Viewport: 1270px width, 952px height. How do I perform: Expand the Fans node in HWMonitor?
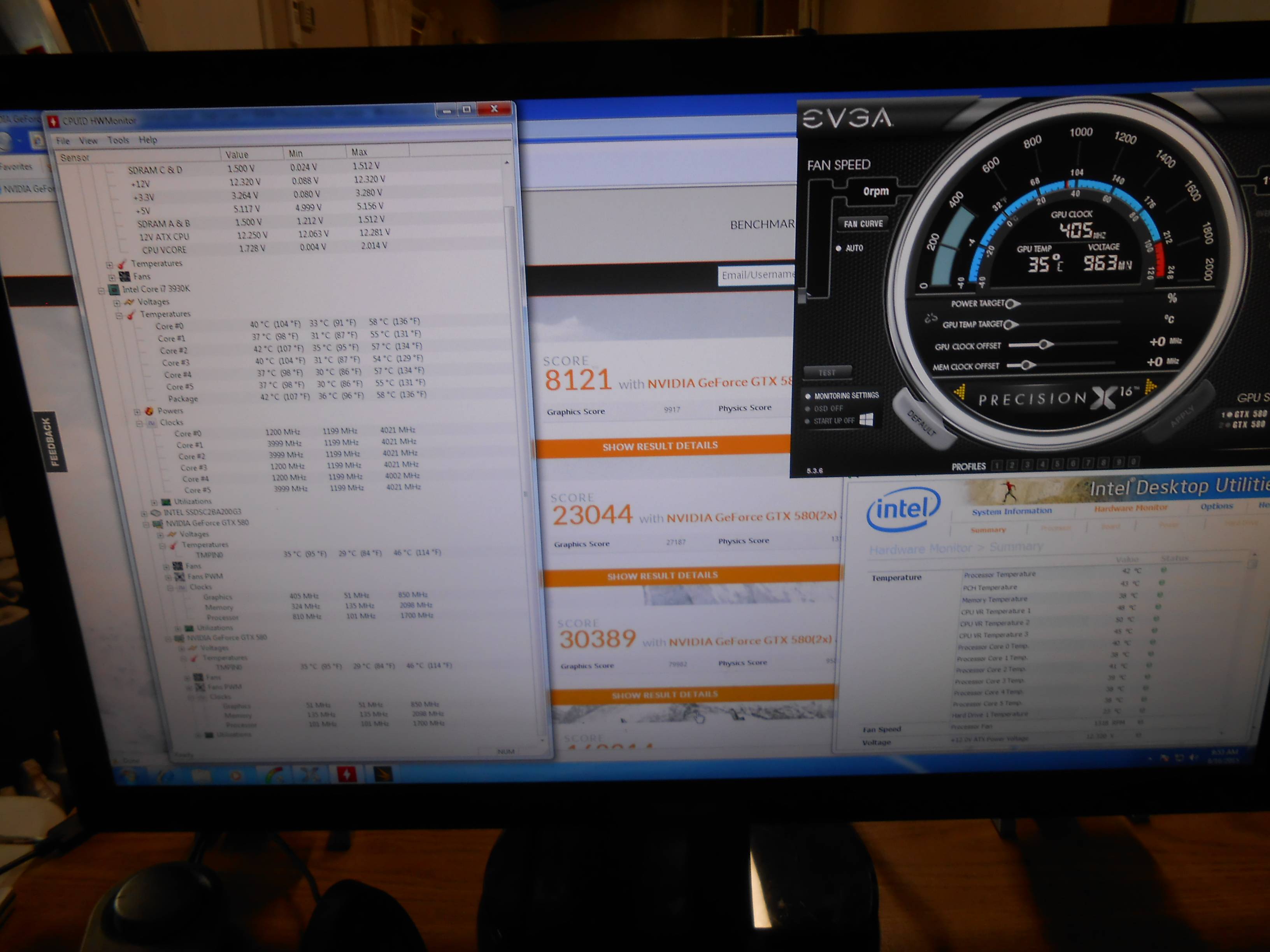[111, 277]
